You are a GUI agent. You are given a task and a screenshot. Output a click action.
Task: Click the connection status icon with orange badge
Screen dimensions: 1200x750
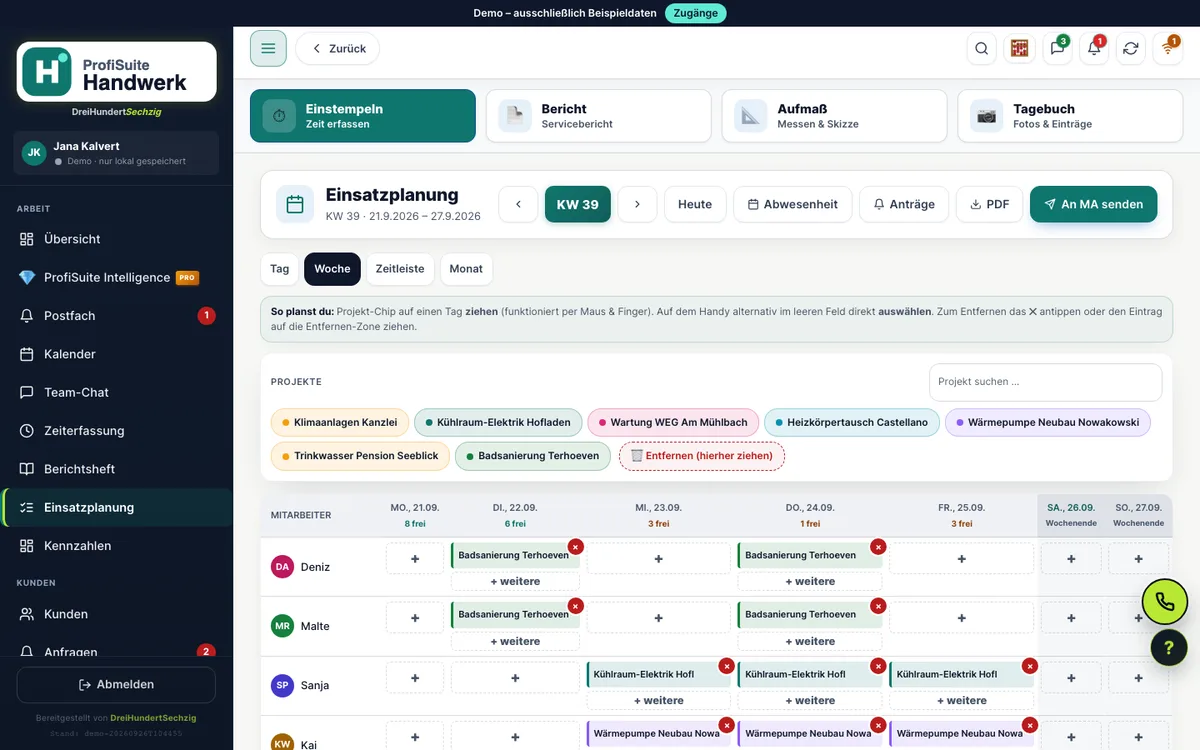1168,48
